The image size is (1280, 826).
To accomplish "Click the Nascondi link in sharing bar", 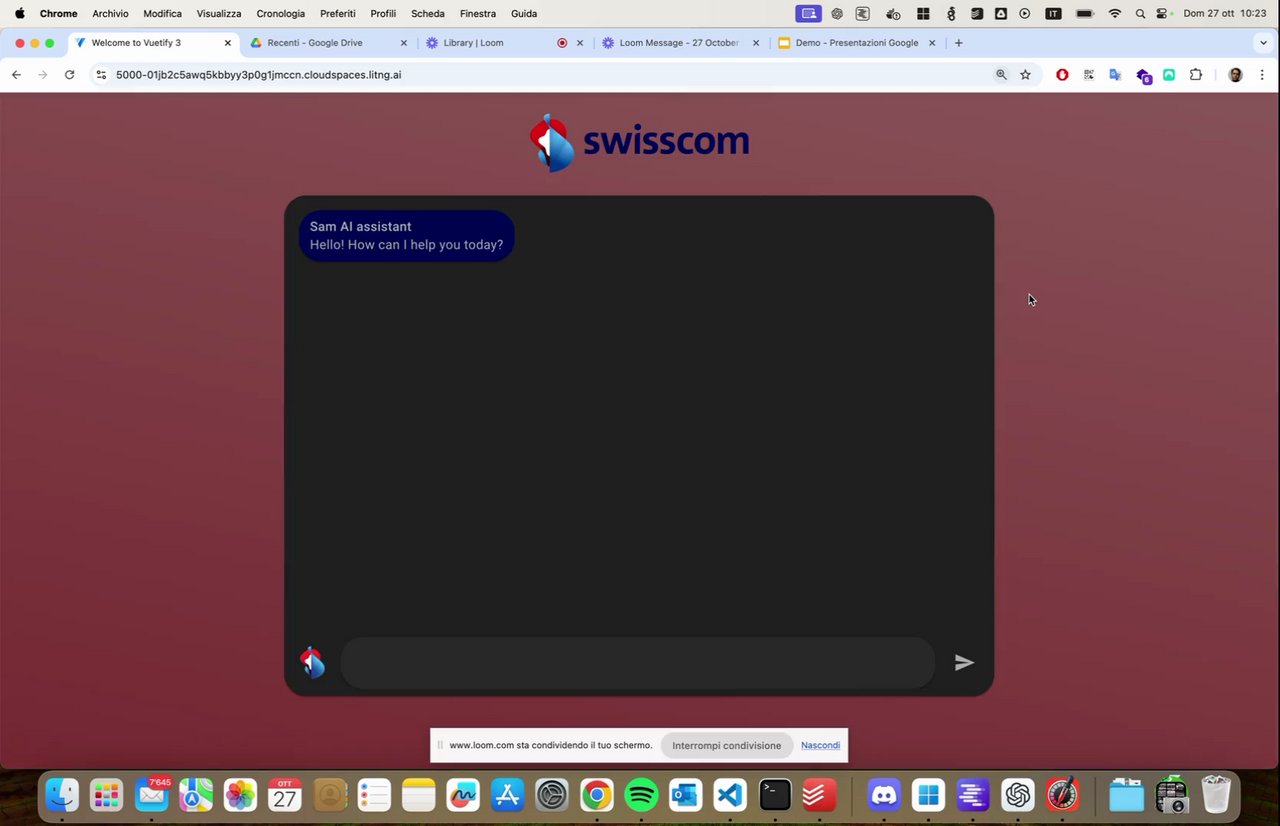I will 820,746.
